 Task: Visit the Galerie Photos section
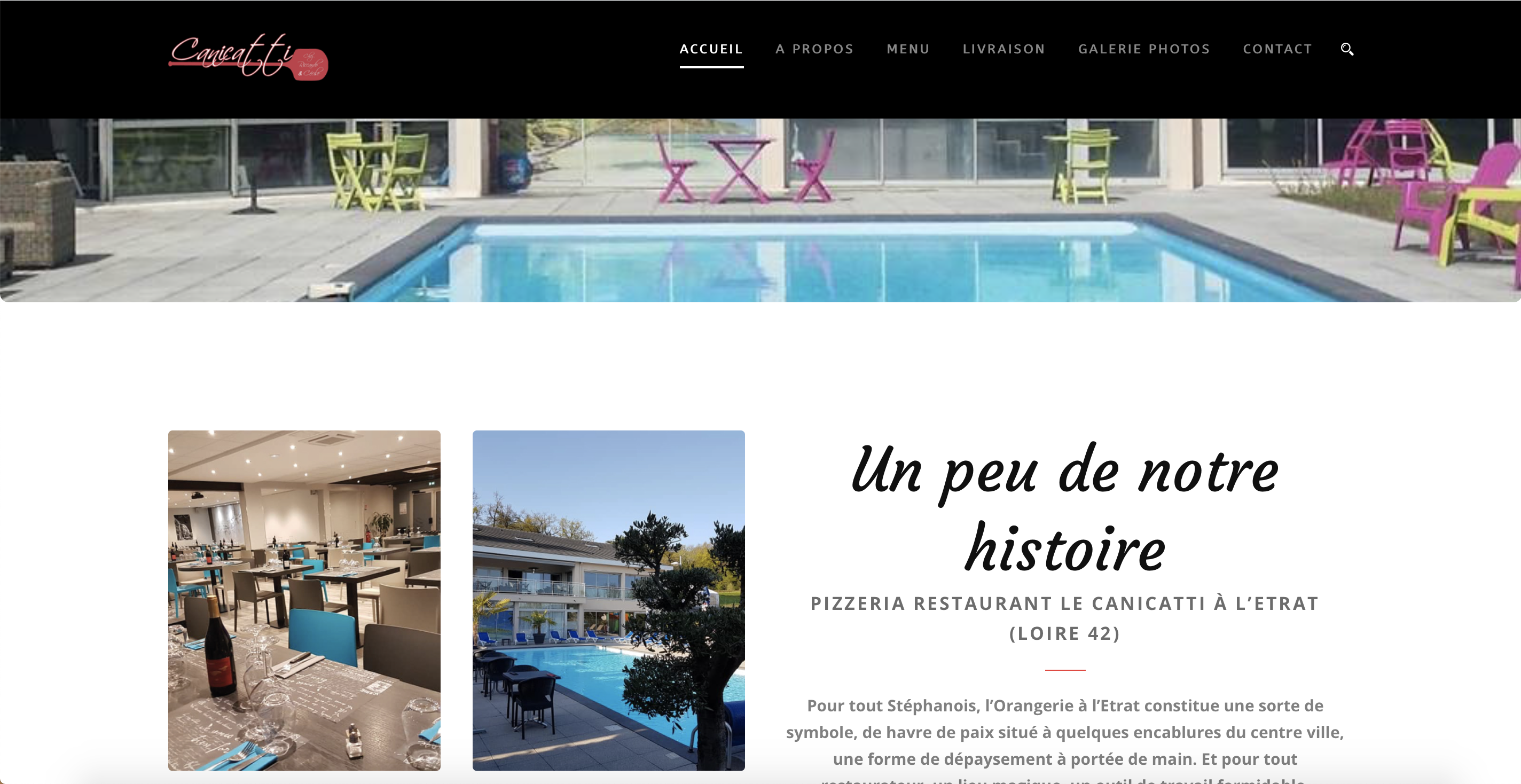1144,49
